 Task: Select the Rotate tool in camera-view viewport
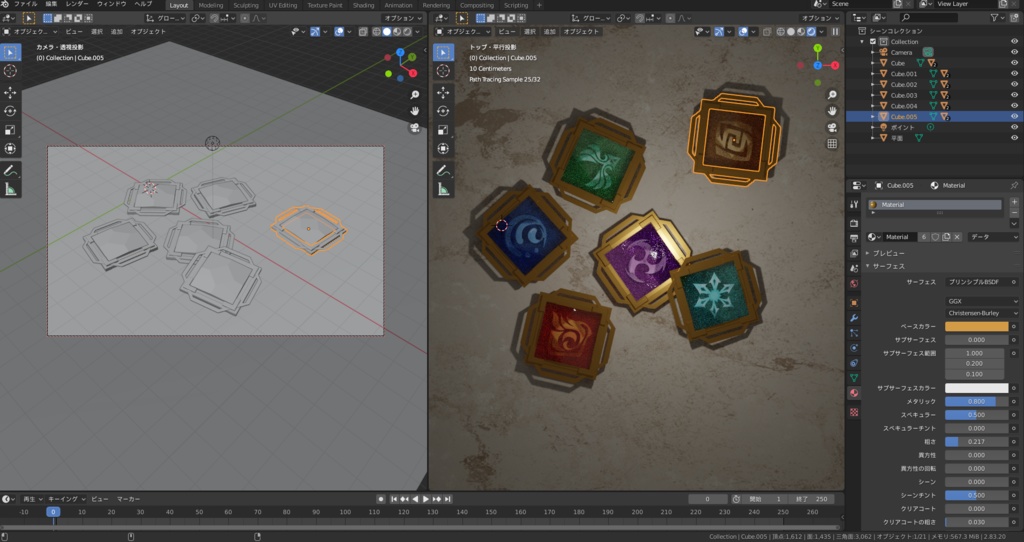[10, 111]
